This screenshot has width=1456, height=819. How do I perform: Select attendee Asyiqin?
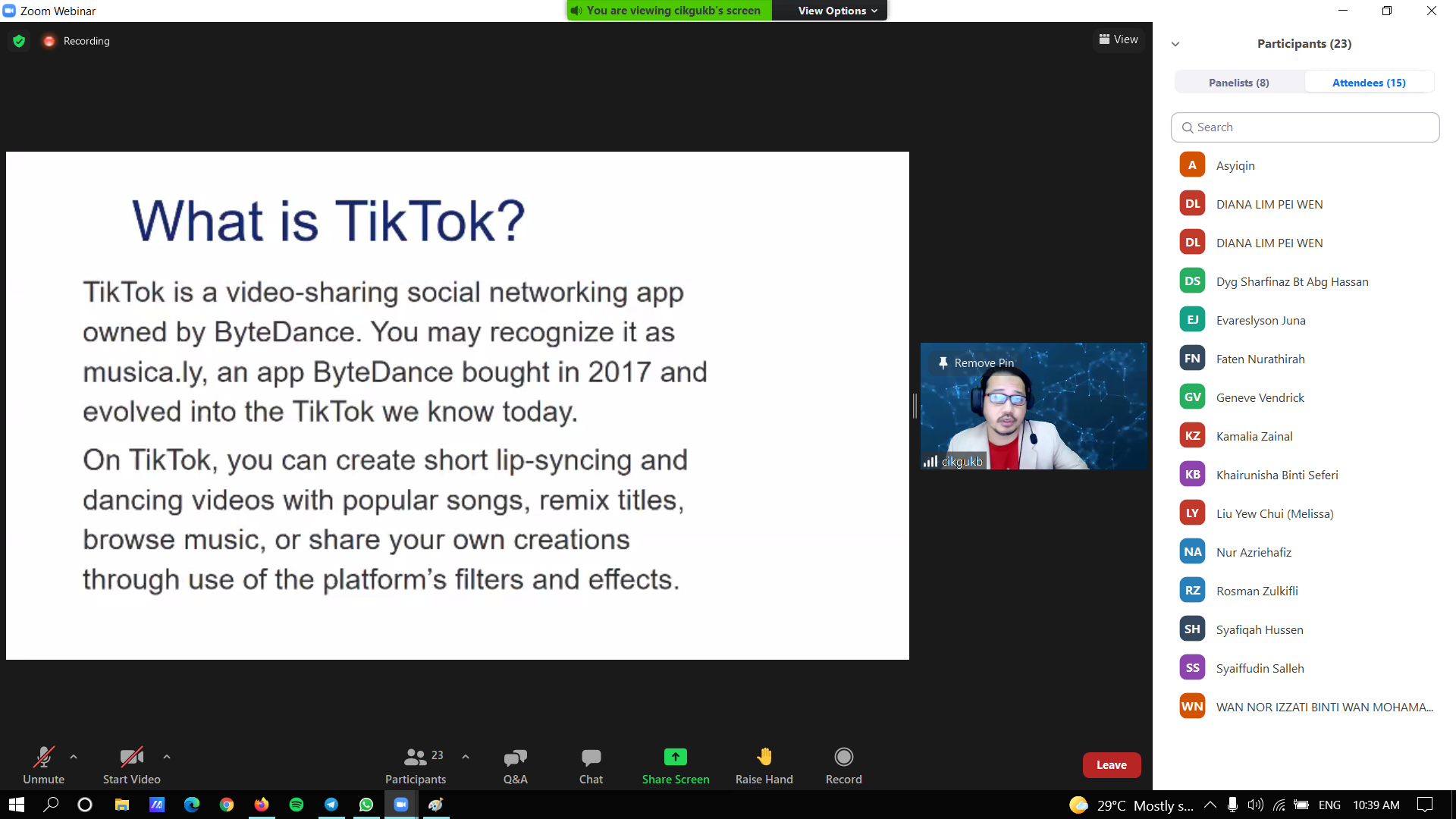tap(1304, 165)
